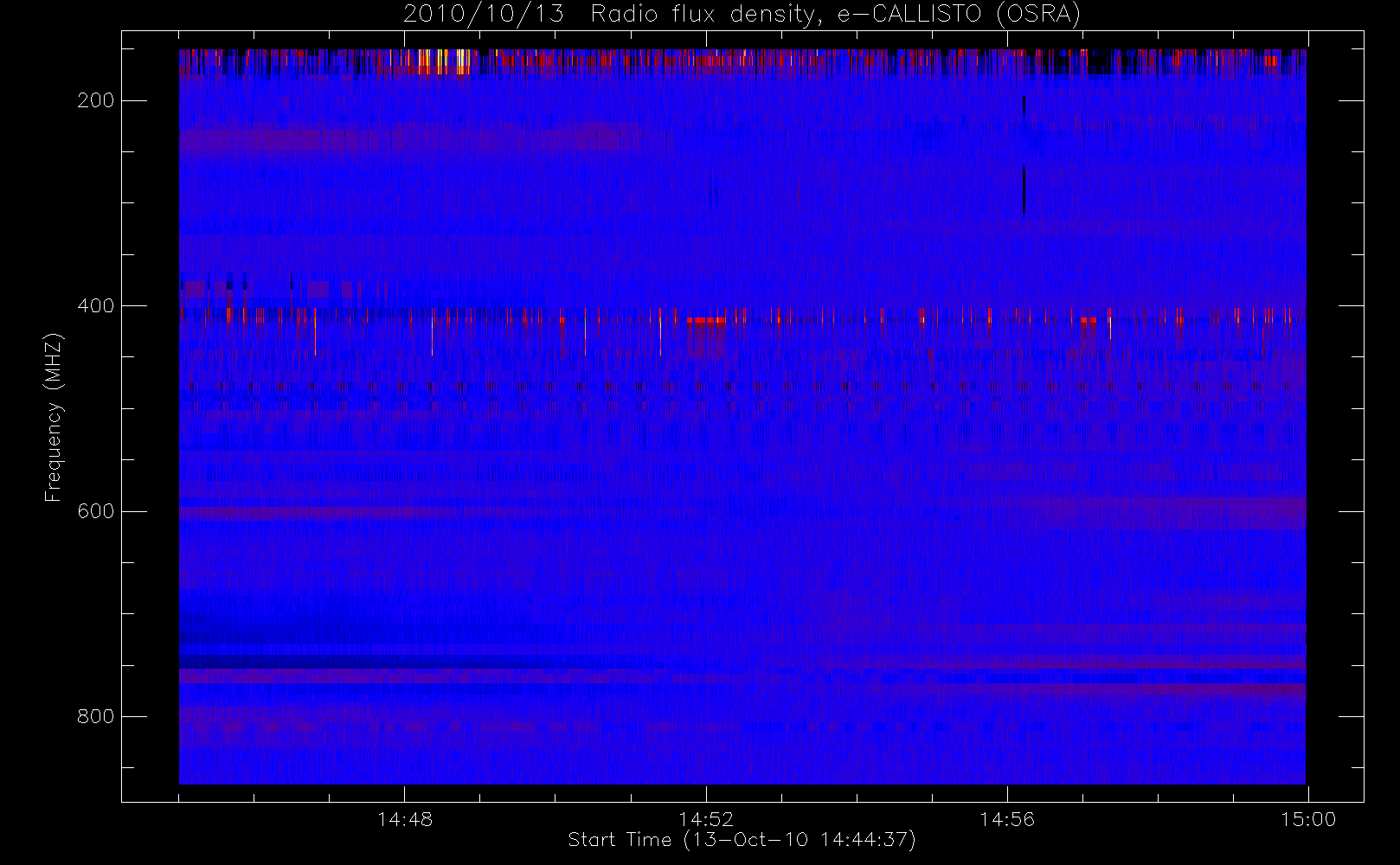Click the plot title '2010/10/13 Radio flux density, e-CALLISTO (OSRA)'
Viewport: 1400px width, 865px height.
742,15
